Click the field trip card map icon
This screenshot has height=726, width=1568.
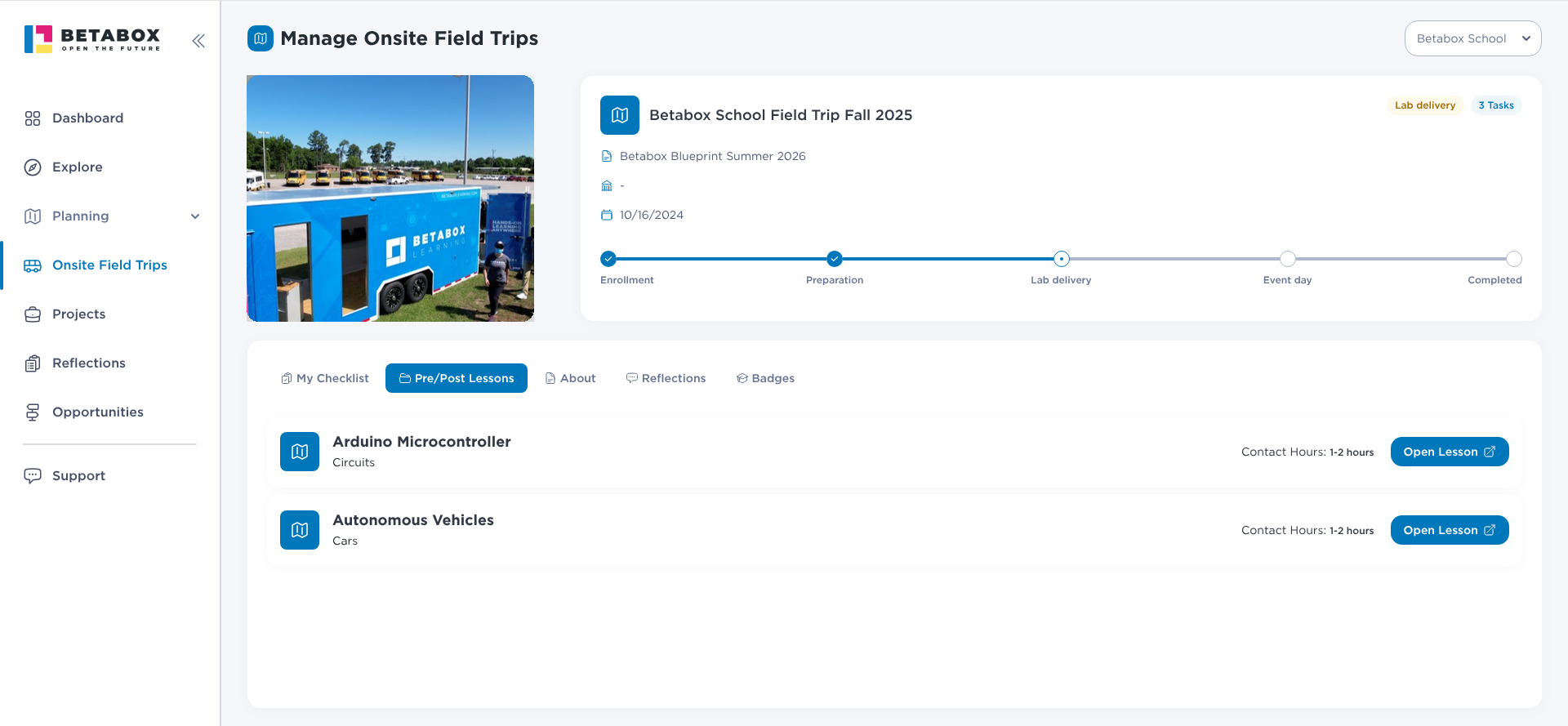pos(620,115)
